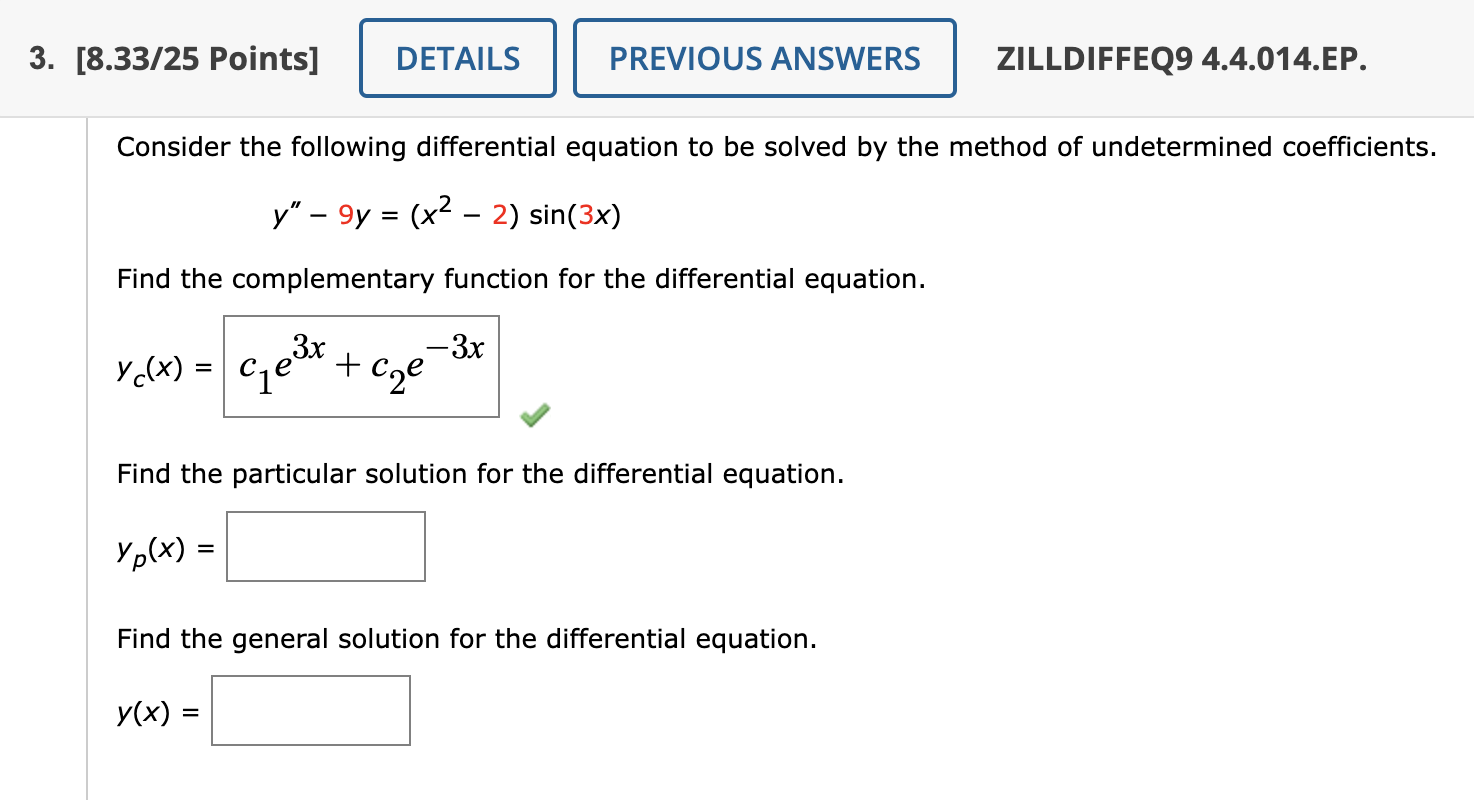Click the DETAILS button

coord(457,58)
